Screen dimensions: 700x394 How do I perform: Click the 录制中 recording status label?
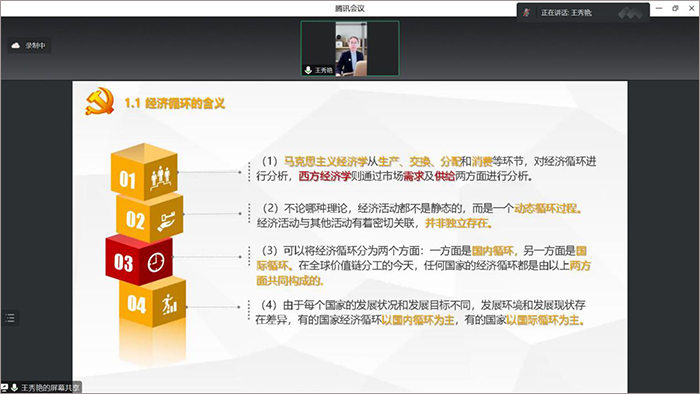35,46
